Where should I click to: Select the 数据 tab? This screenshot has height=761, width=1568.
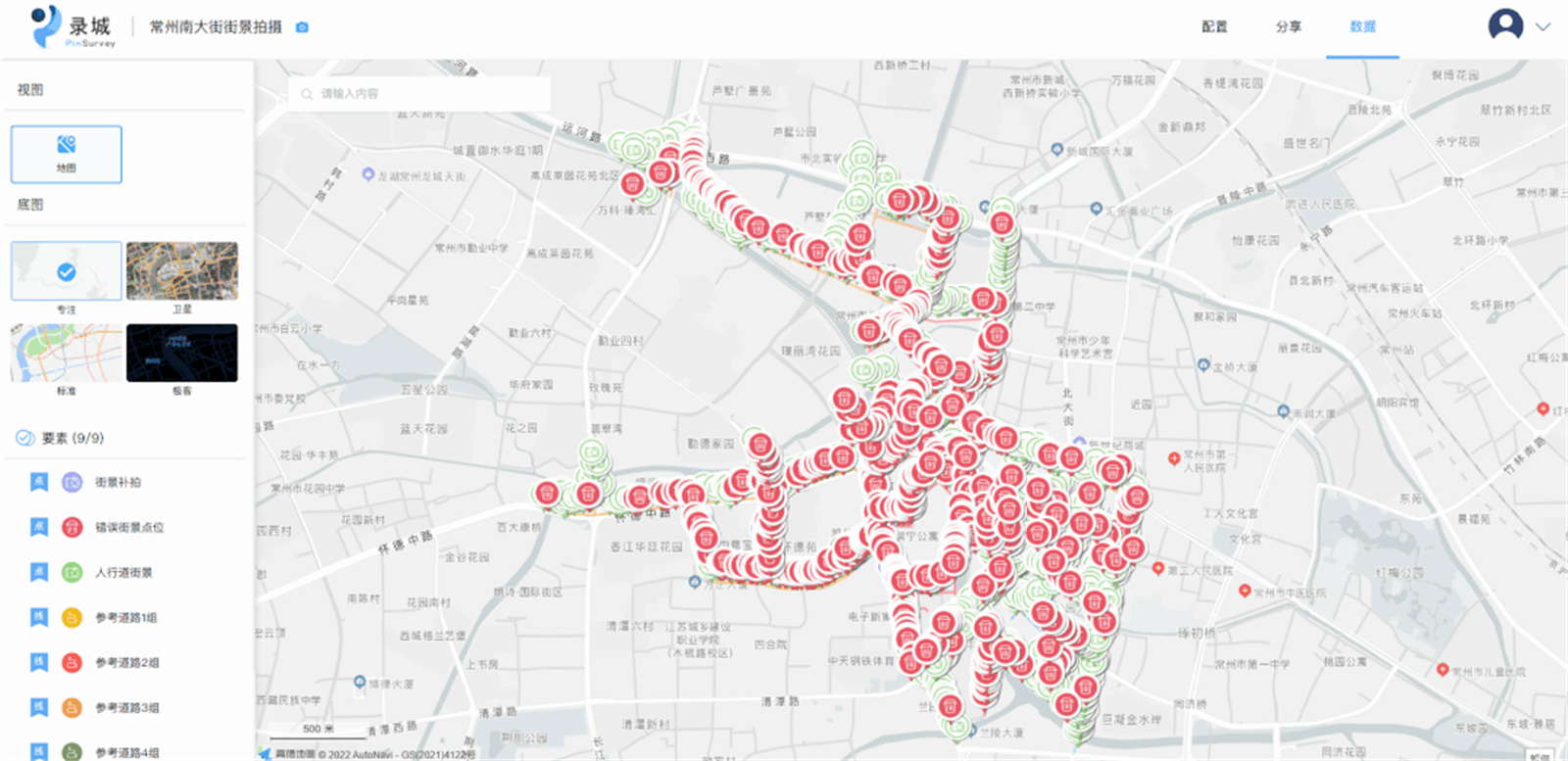(1362, 27)
